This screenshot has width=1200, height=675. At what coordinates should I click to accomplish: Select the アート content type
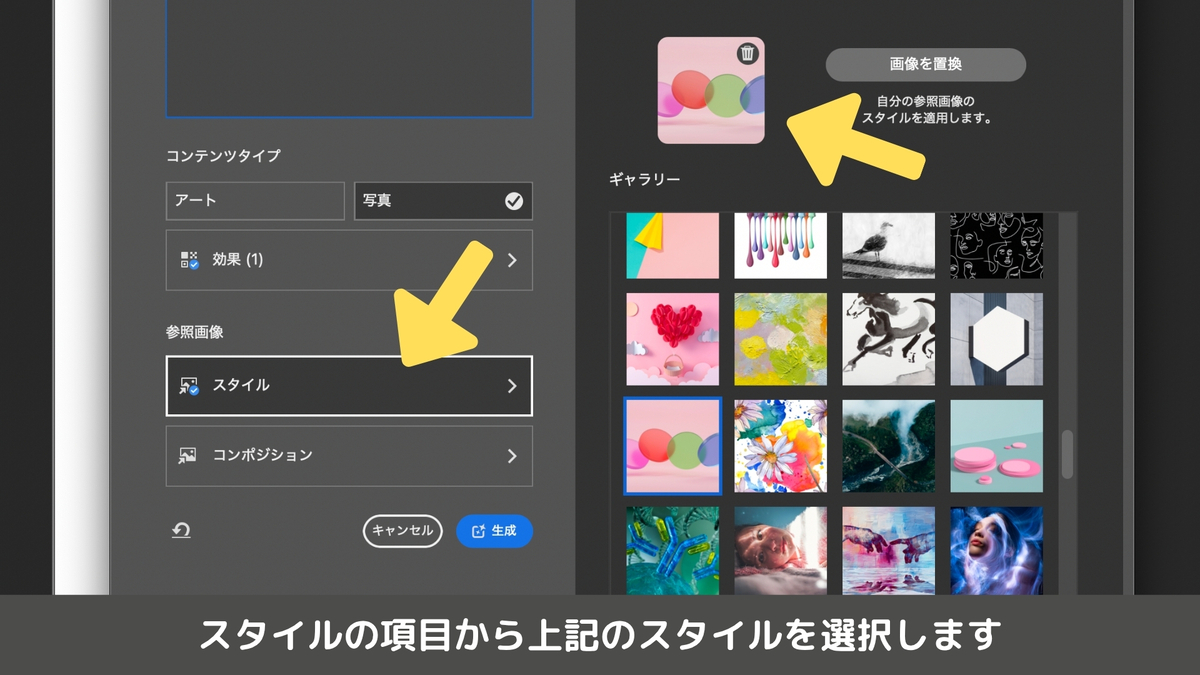tap(255, 201)
